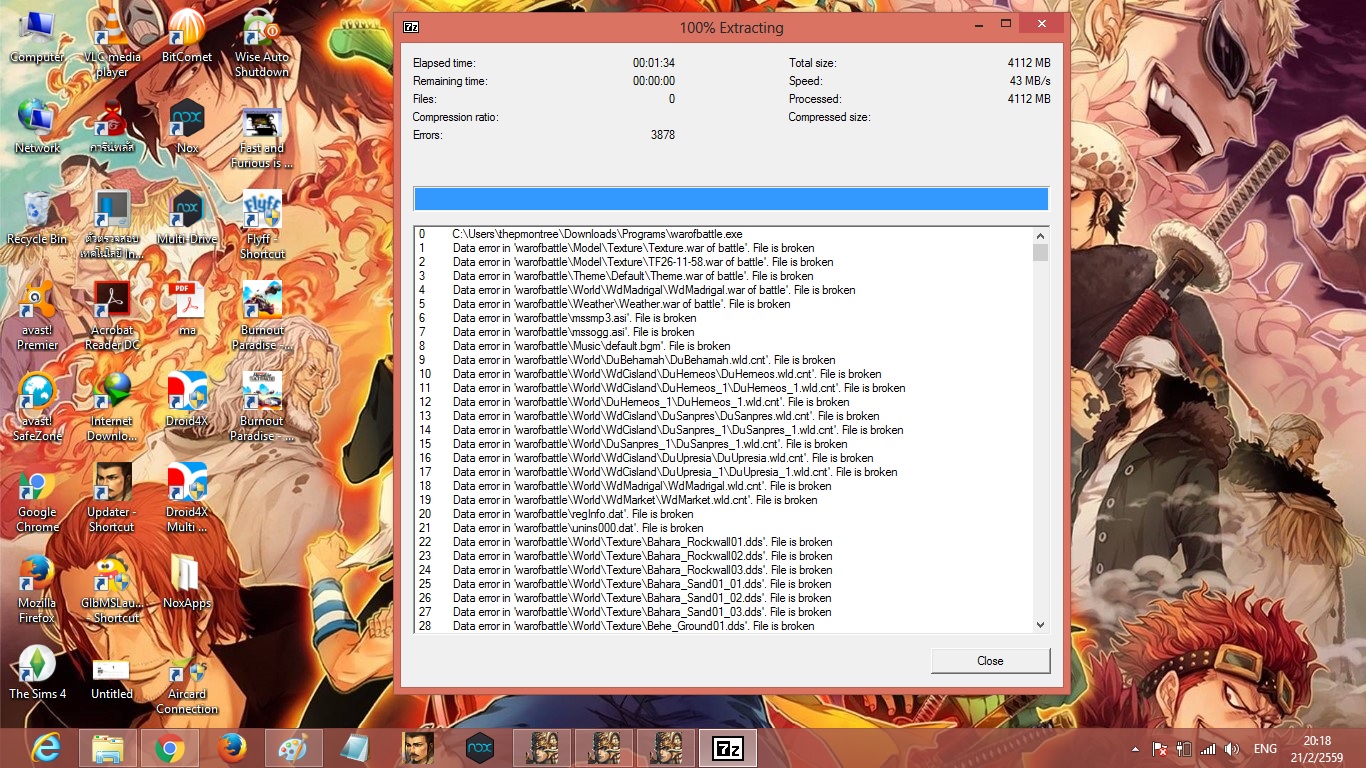Select the avast! Premier desktop icon
1366x768 pixels.
point(37,316)
